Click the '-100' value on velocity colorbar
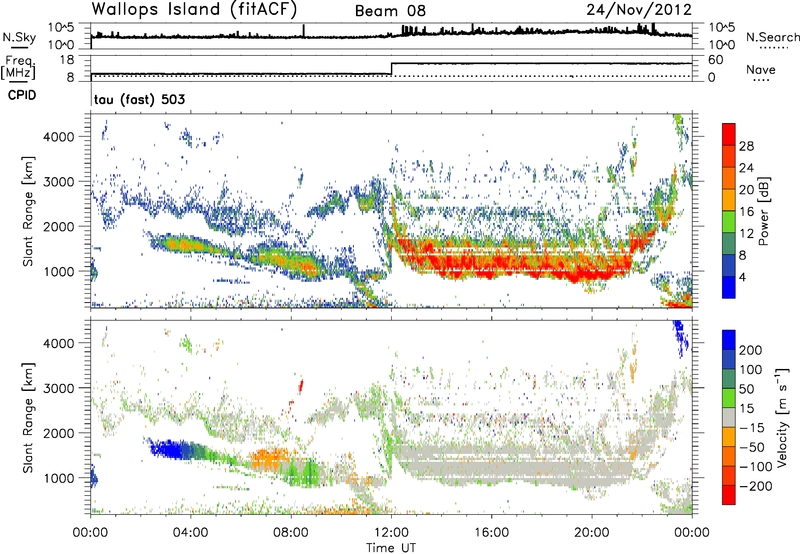The image size is (800, 554). click(756, 467)
